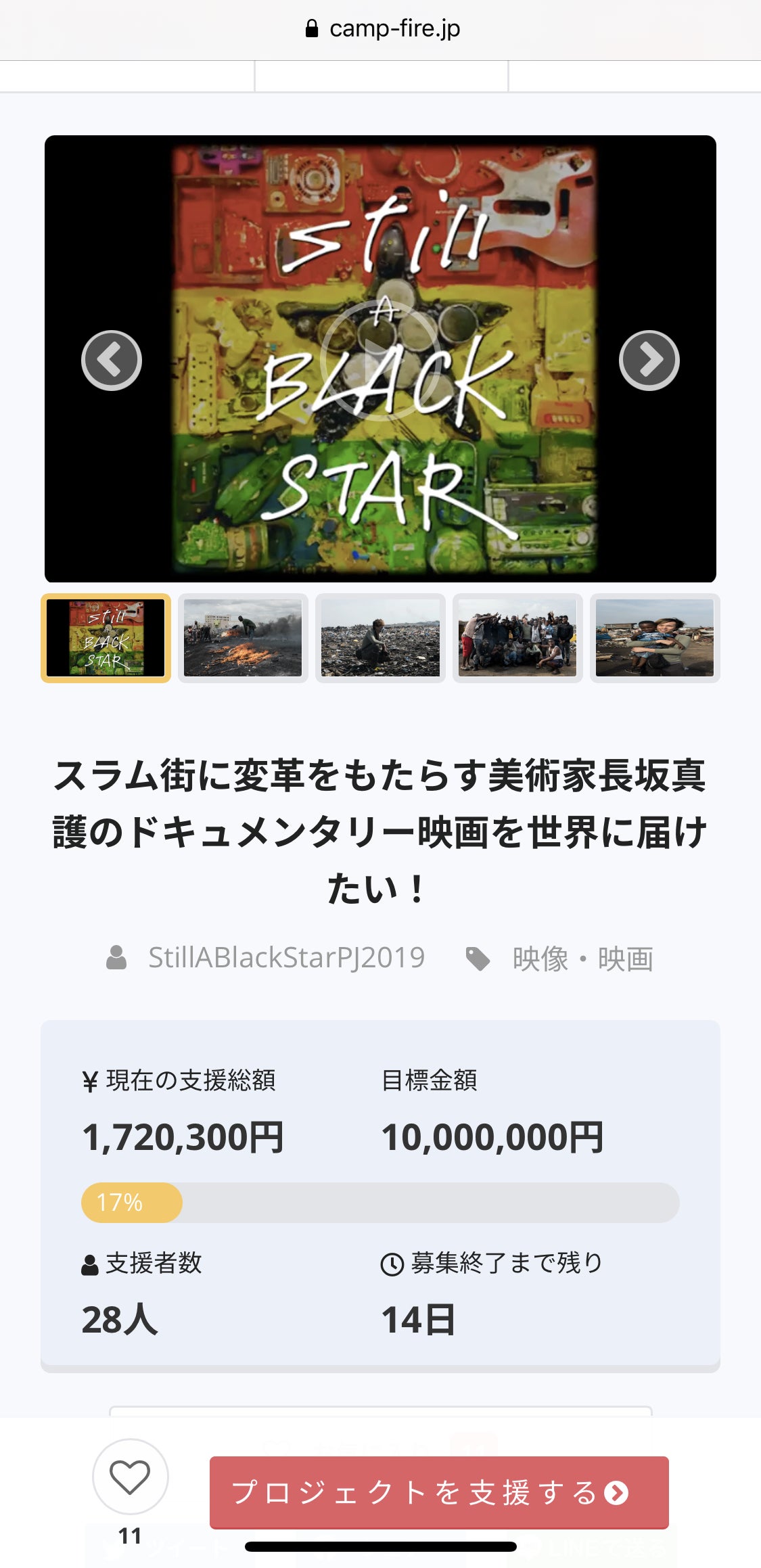Select thumbnail of man hugging child
Viewport: 761px width, 1568px height.
tap(655, 638)
